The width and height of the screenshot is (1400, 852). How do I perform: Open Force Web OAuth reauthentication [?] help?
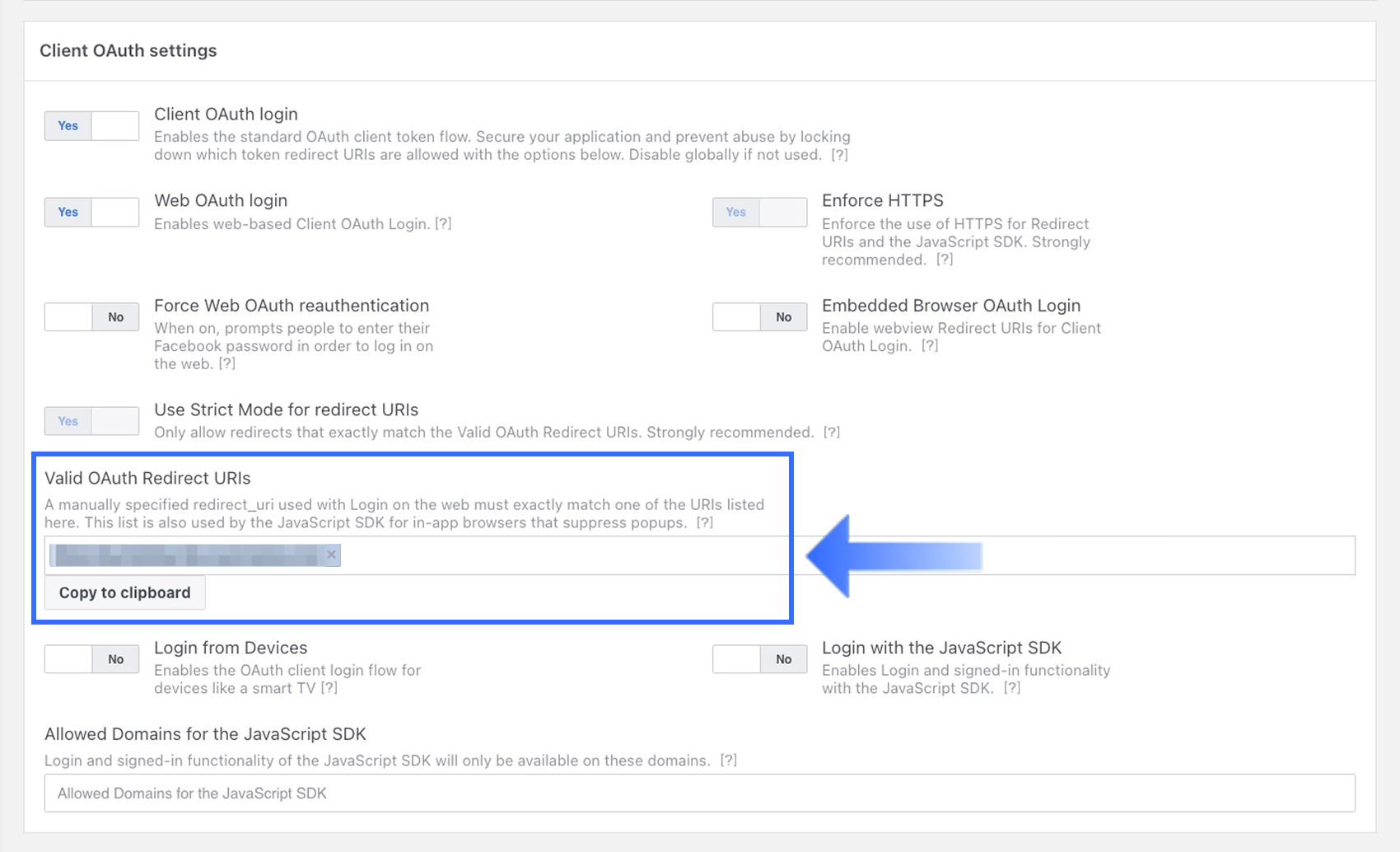[227, 363]
